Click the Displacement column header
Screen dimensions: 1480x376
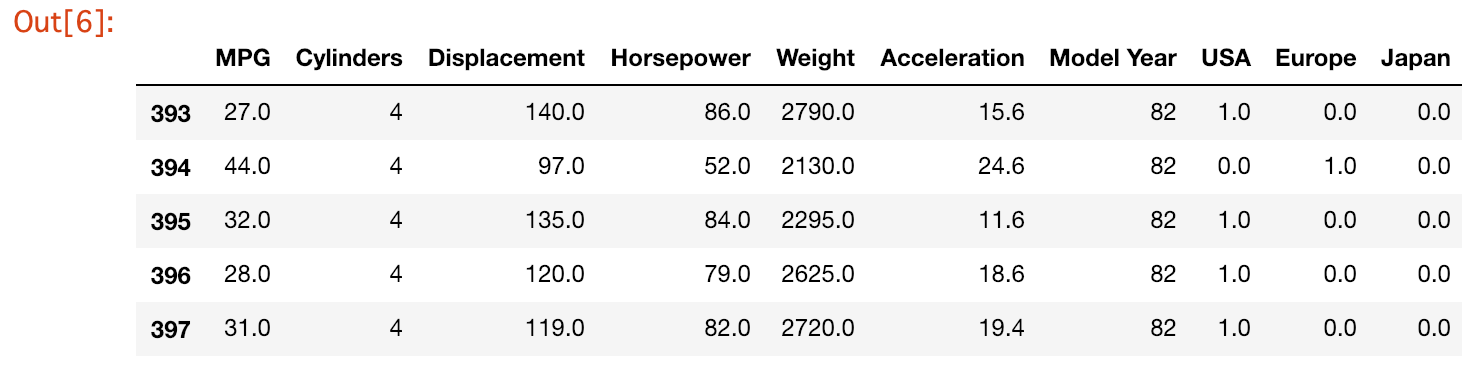click(x=506, y=58)
